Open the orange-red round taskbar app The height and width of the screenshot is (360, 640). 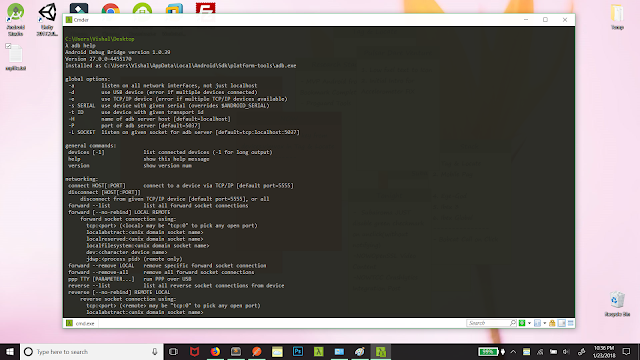pos(256,351)
